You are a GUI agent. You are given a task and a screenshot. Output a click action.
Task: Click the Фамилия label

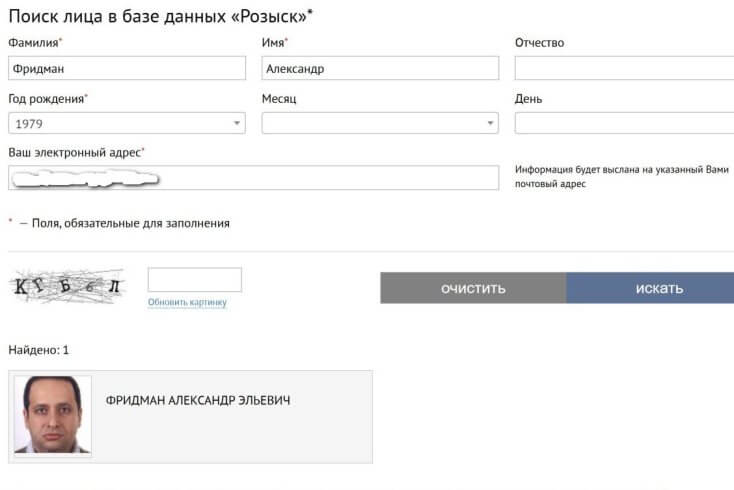click(34, 43)
